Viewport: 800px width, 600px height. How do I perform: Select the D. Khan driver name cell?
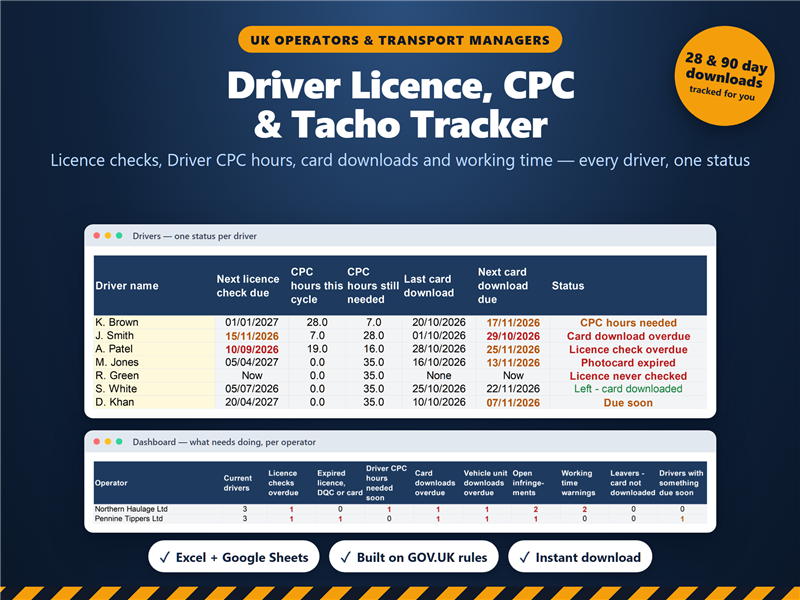point(154,402)
